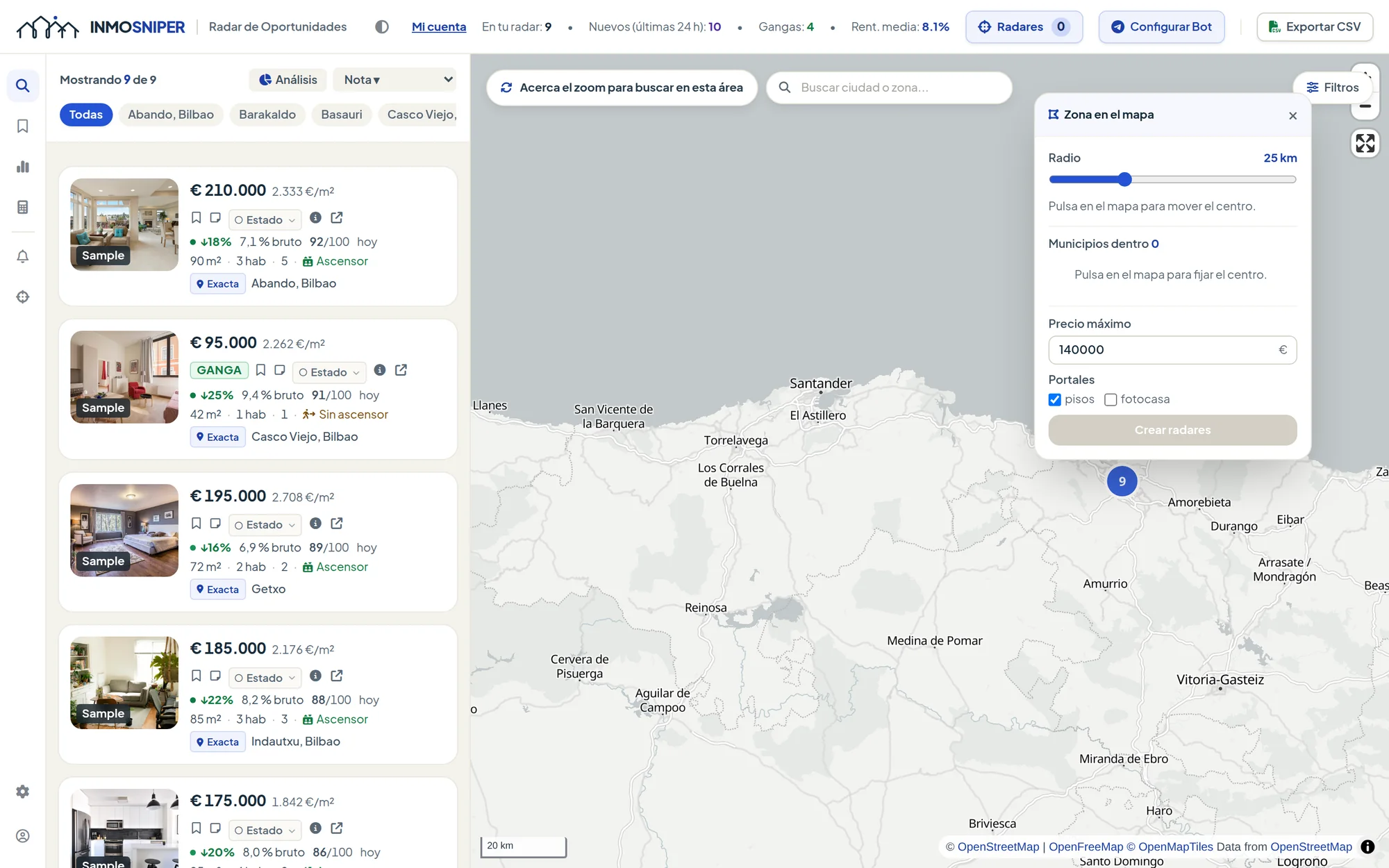Add a note to €185.000 Indautxu listing
This screenshot has width=1389, height=868.
[x=215, y=676]
